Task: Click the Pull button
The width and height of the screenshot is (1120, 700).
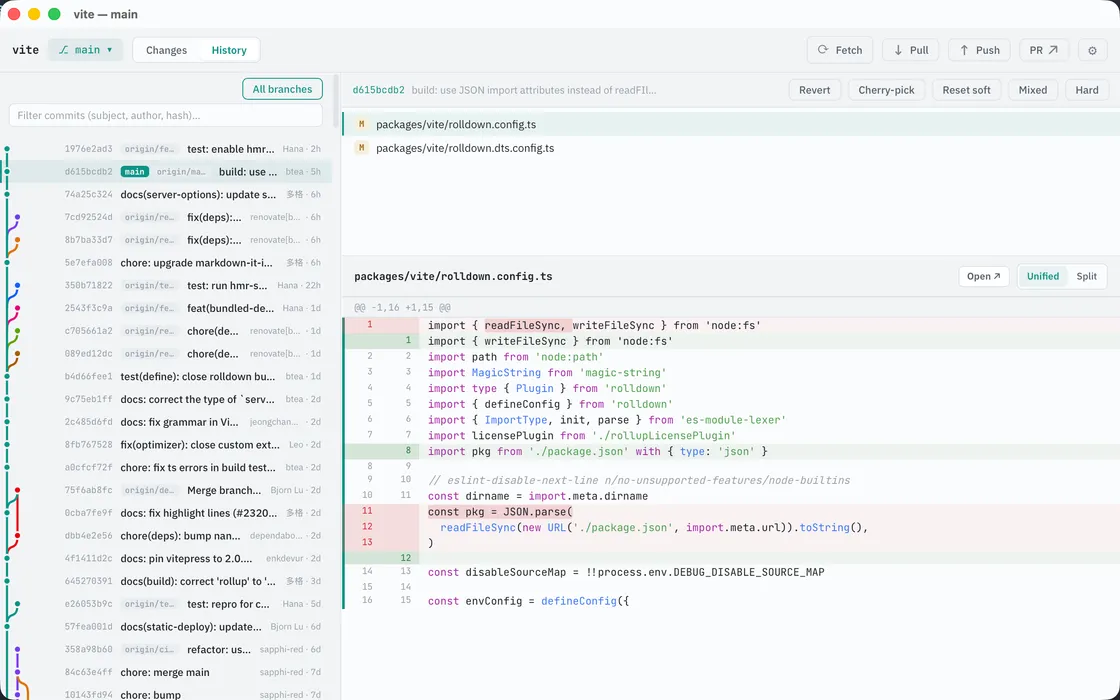Action: (x=911, y=50)
